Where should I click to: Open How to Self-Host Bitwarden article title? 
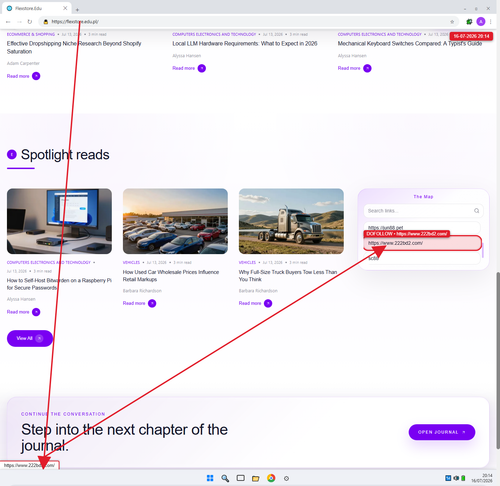coord(59,284)
